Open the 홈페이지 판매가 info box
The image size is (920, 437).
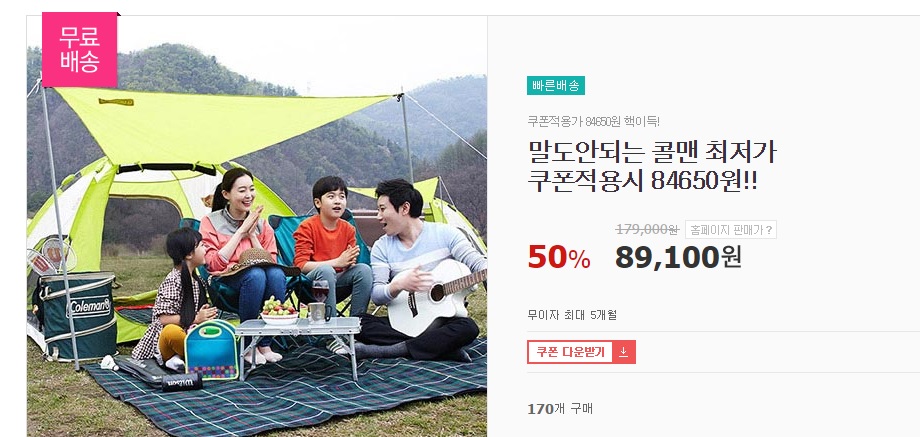click(730, 230)
